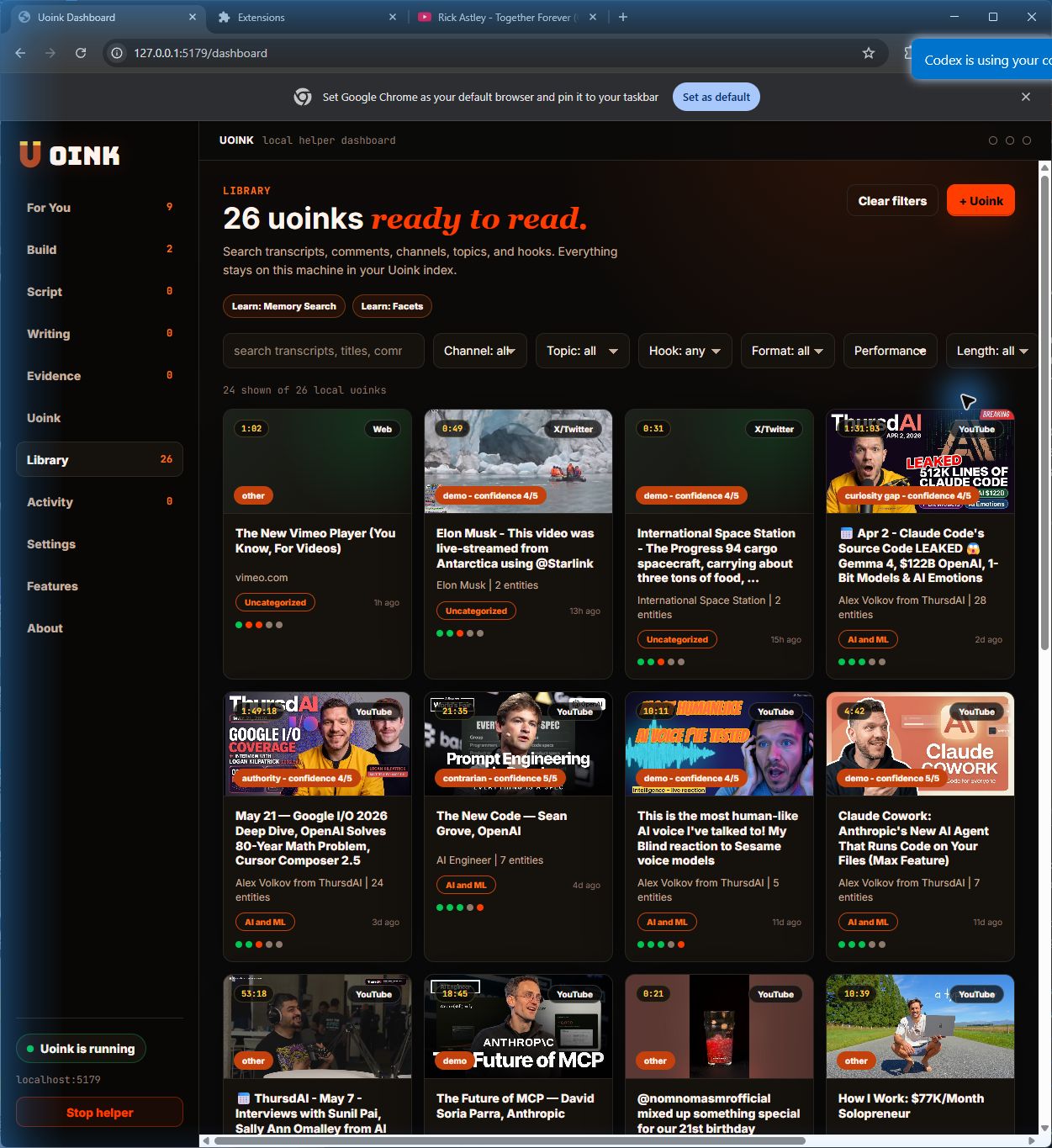
Task: Open a new browser tab
Action: [623, 17]
